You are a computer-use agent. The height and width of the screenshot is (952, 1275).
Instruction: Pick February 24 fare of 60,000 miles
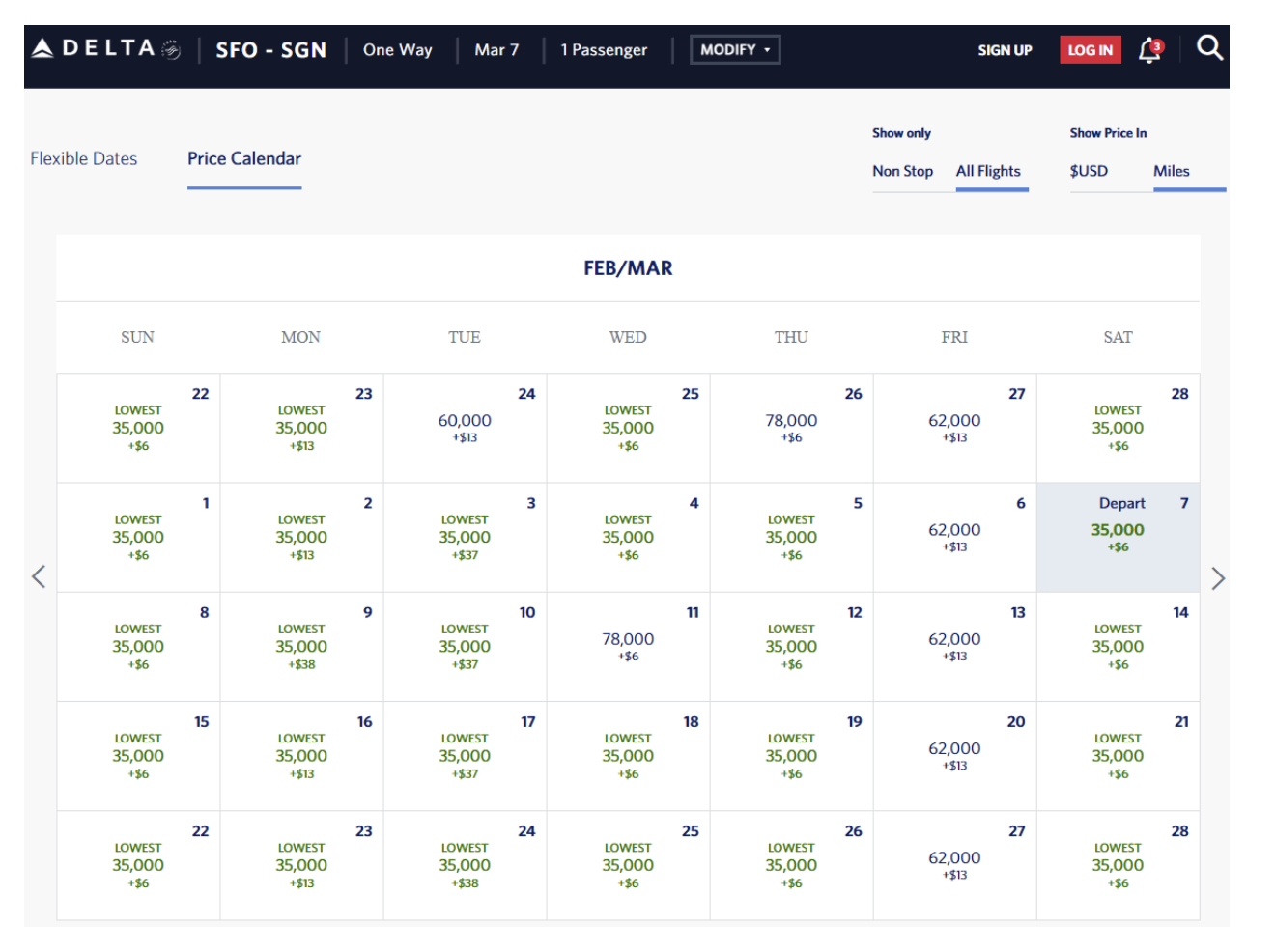pos(465,427)
